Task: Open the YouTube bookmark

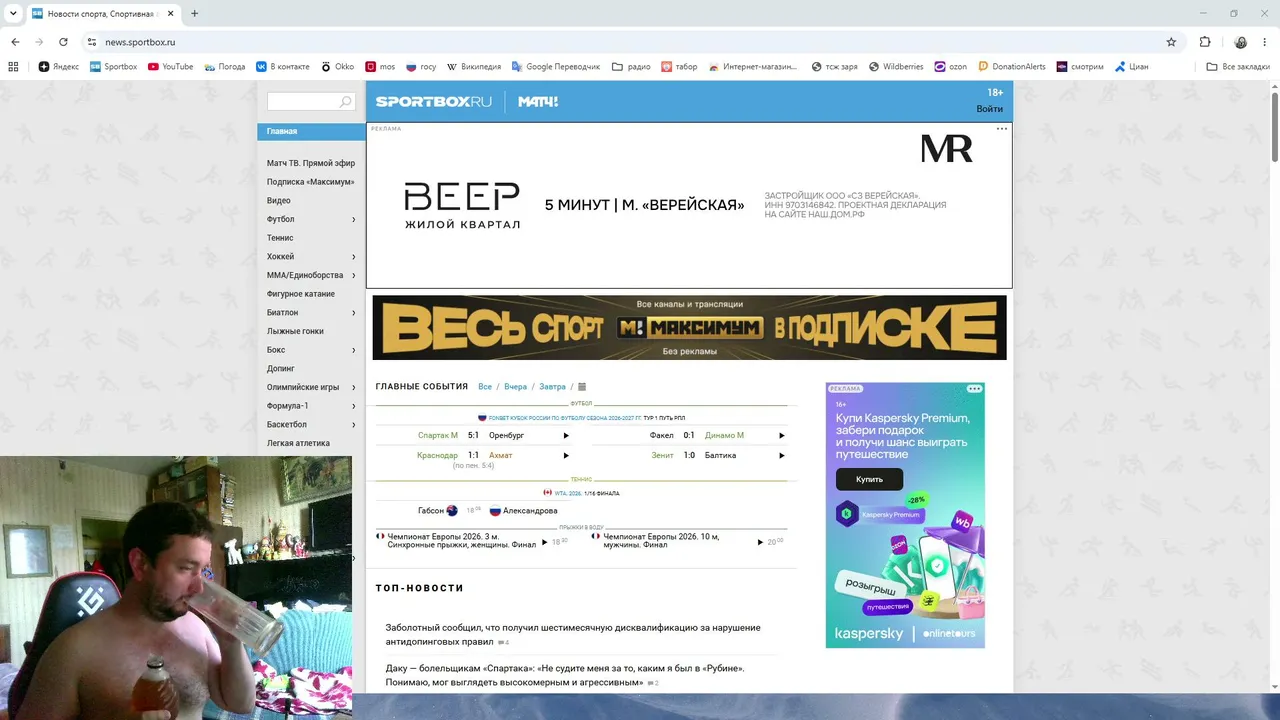Action: [170, 67]
